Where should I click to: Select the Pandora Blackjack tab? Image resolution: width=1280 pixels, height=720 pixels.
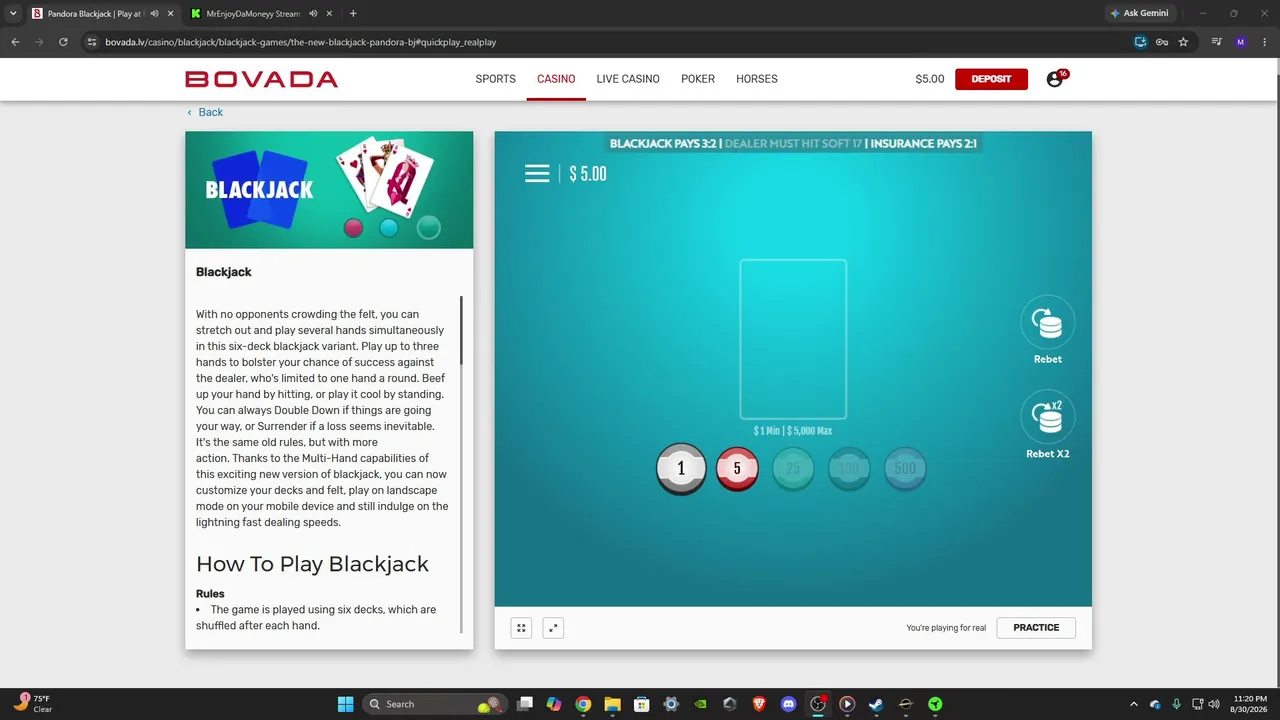click(x=104, y=14)
